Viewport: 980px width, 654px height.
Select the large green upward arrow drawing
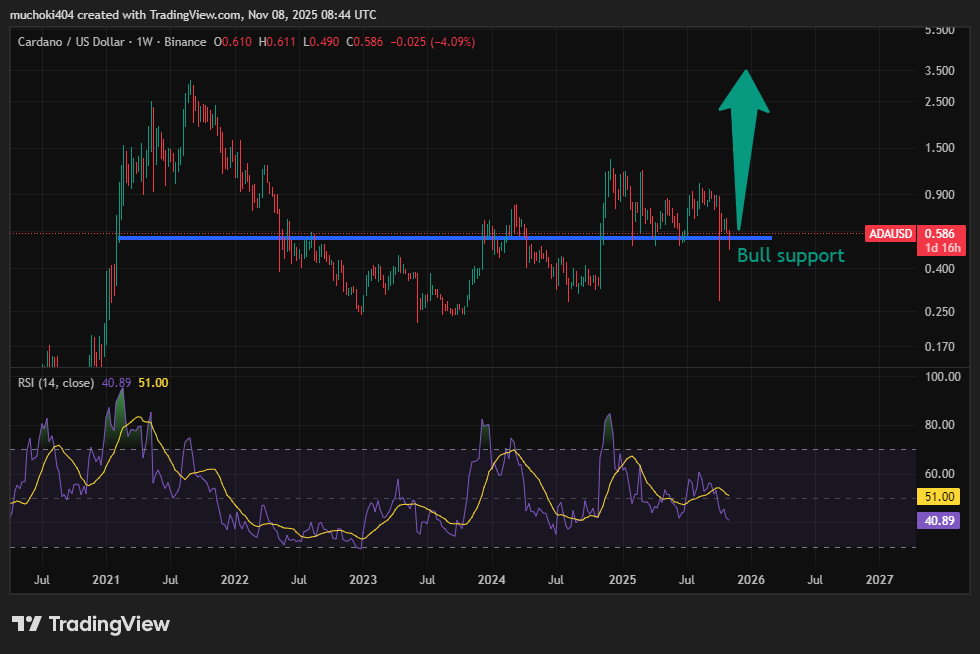click(x=745, y=120)
